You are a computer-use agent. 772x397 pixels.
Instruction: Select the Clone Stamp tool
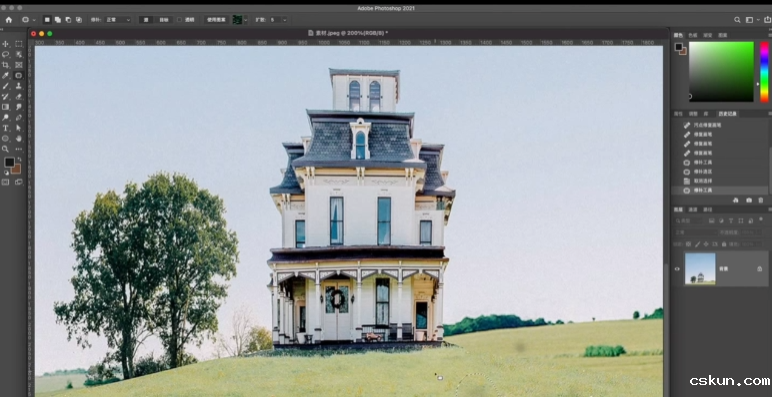pyautogui.click(x=19, y=86)
